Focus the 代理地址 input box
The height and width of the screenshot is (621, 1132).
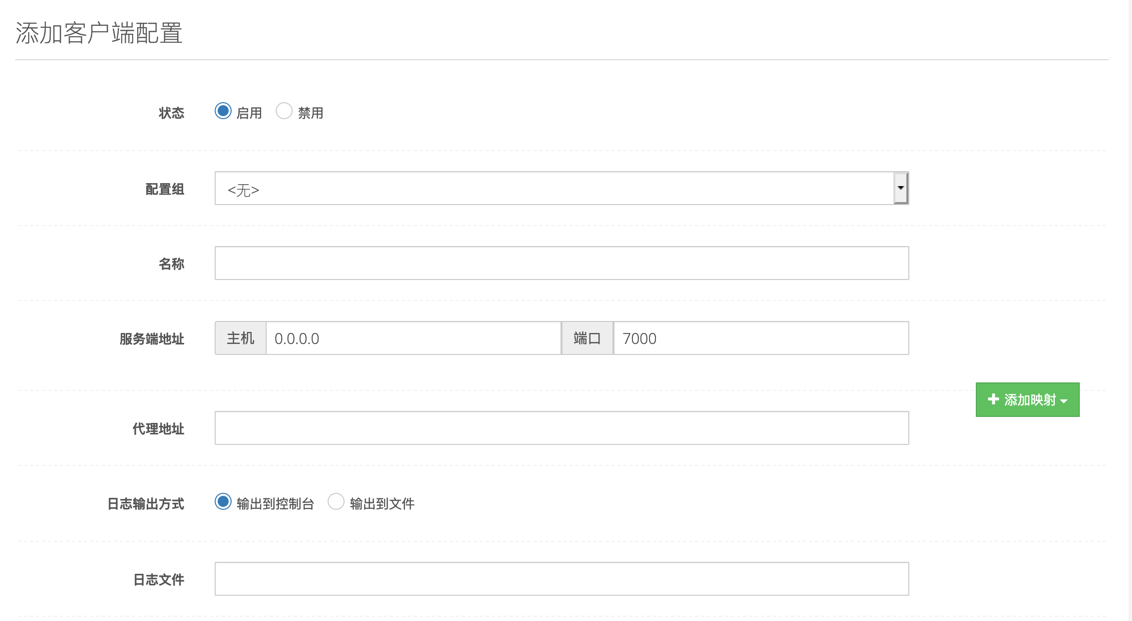pos(561,428)
